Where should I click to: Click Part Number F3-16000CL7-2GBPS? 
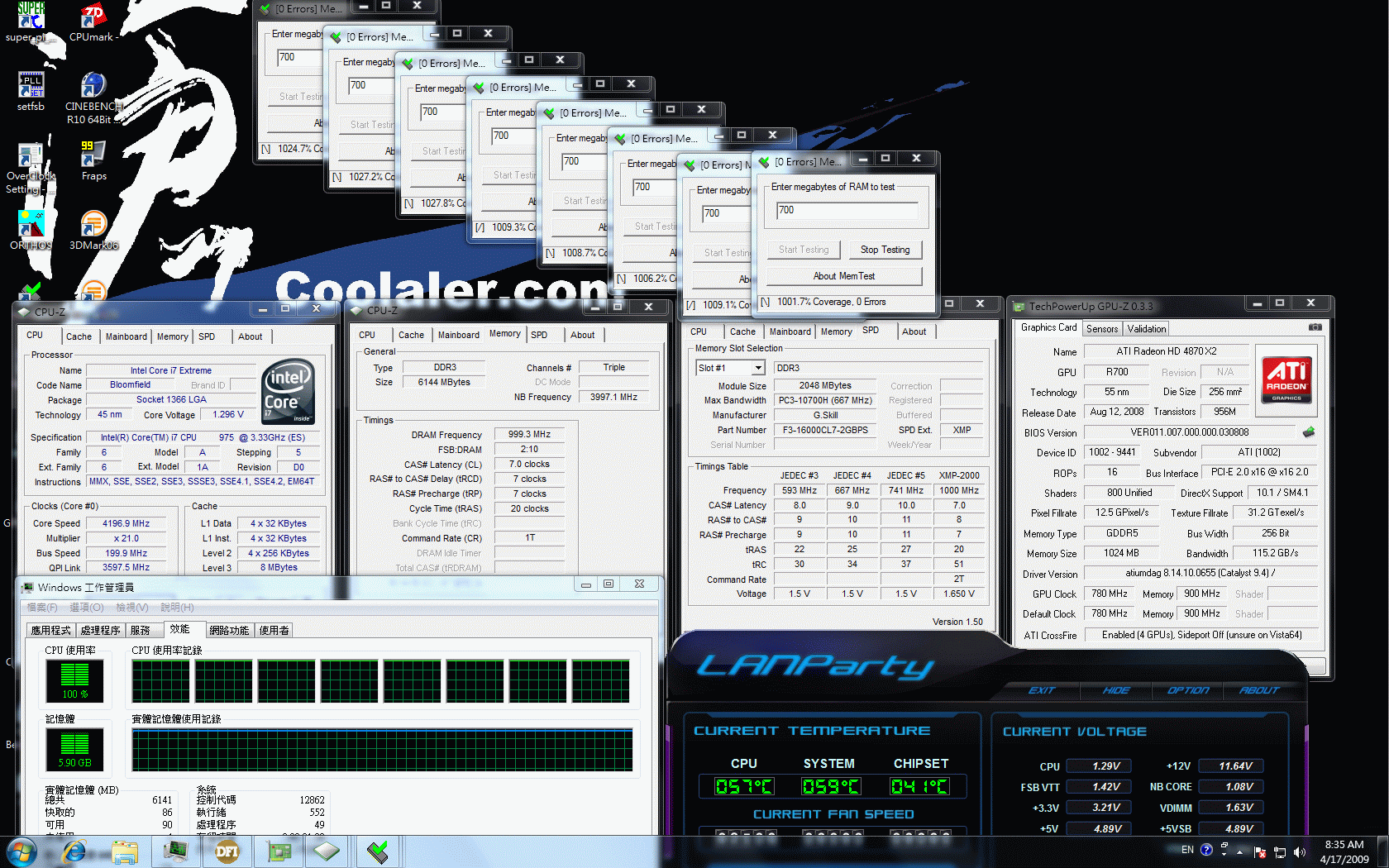tap(825, 430)
